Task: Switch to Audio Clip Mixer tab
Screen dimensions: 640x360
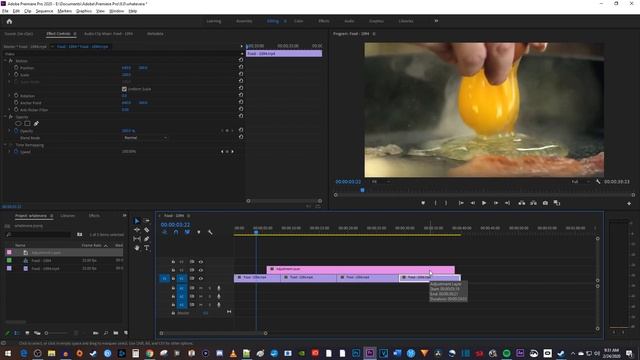Action: pos(108,34)
